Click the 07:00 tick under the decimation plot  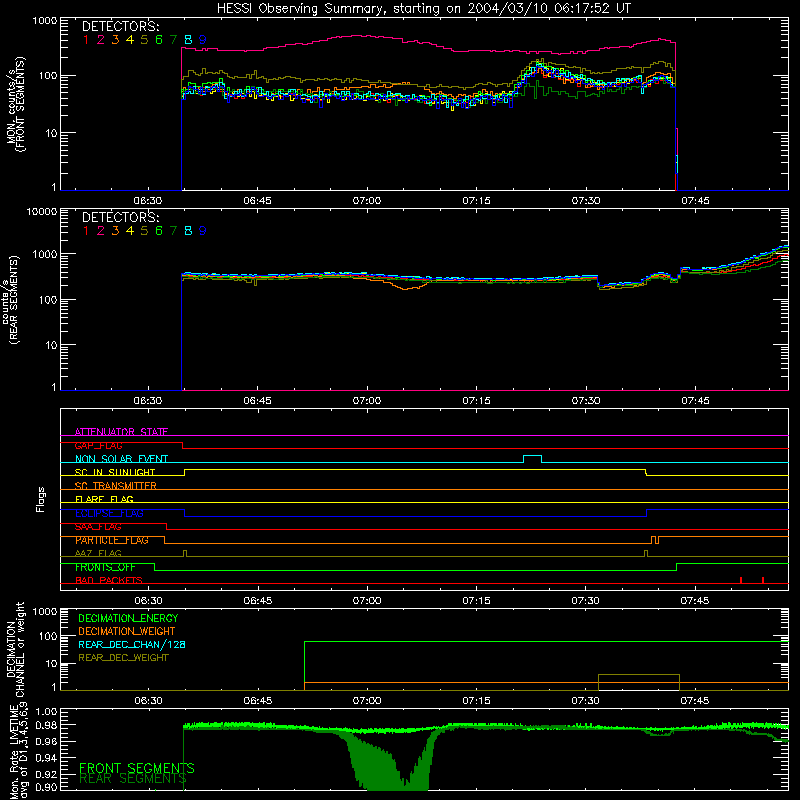pyautogui.click(x=367, y=701)
